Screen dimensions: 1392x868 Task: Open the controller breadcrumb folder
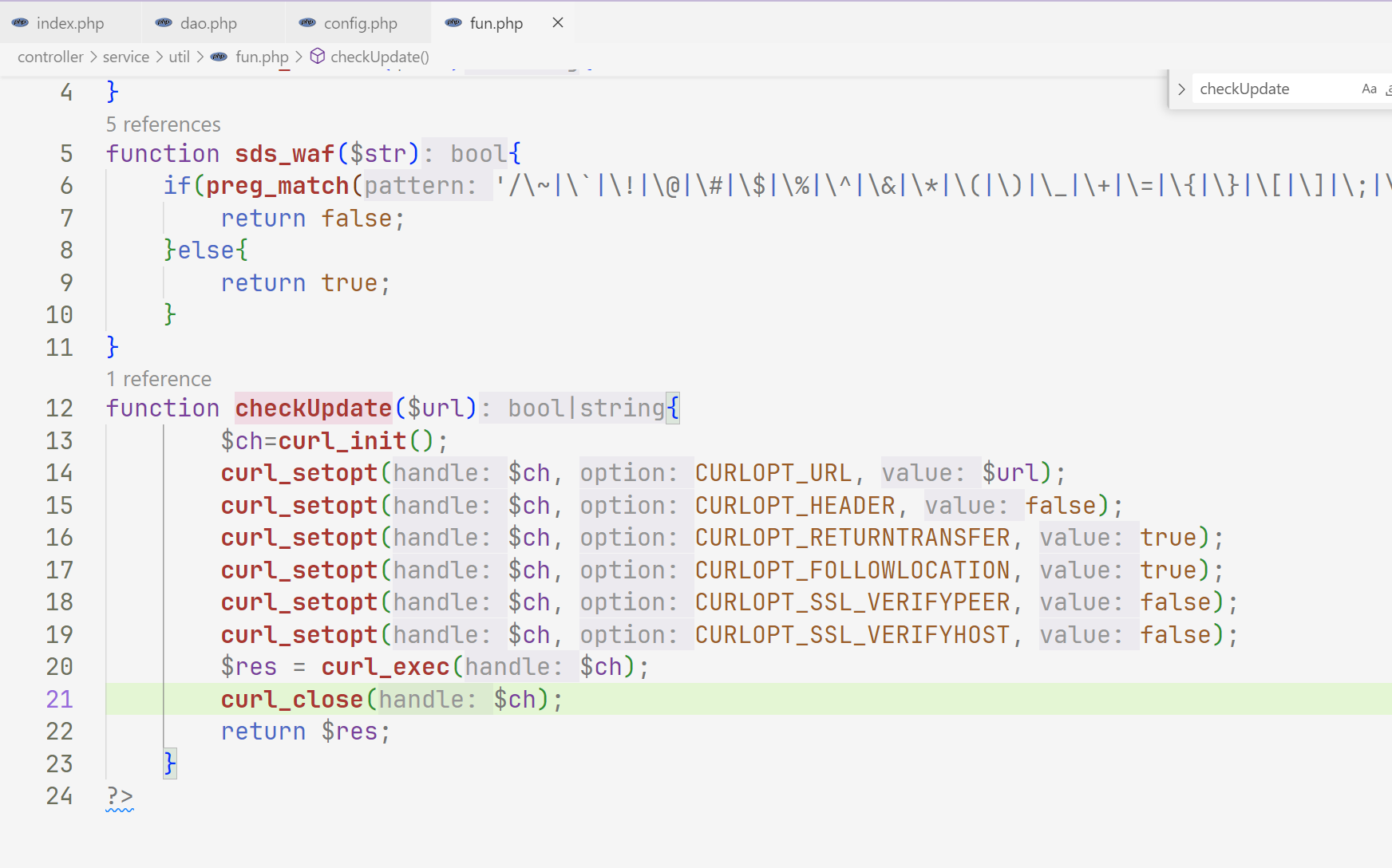(50, 57)
